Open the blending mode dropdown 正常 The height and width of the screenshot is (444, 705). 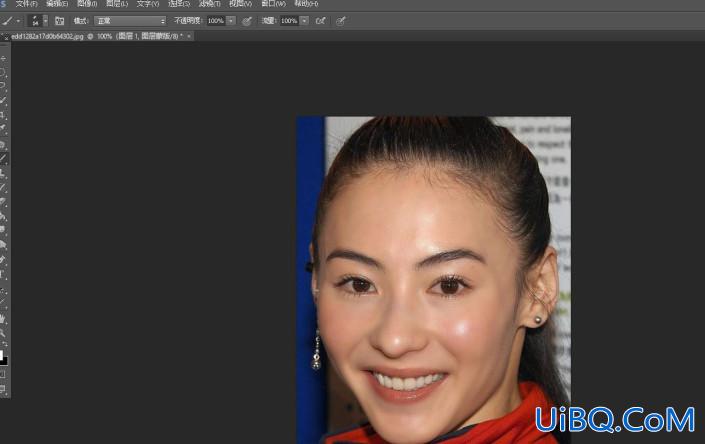[x=130, y=21]
